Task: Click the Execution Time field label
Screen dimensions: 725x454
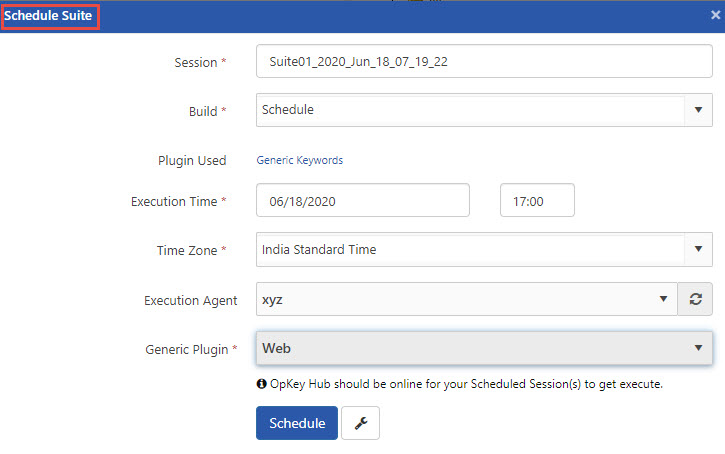Action: pos(174,201)
